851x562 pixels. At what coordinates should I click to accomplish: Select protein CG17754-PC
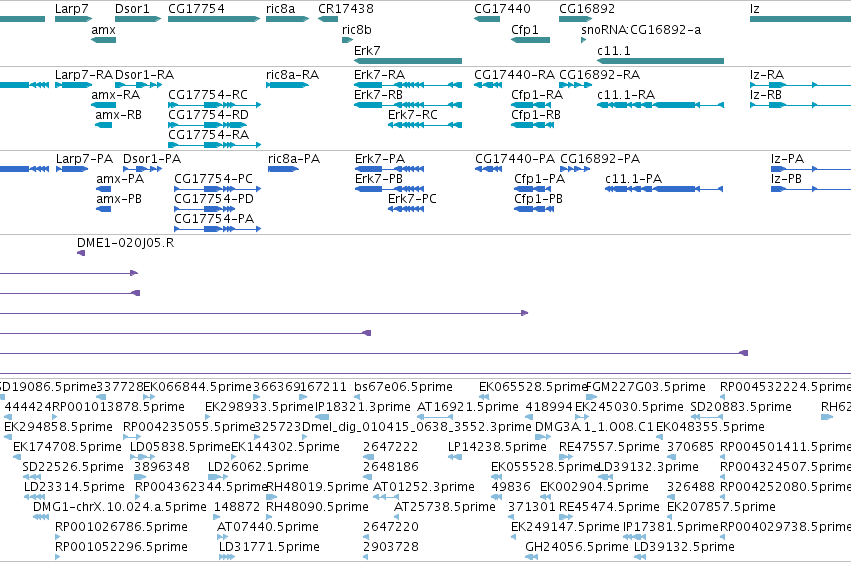[x=217, y=189]
